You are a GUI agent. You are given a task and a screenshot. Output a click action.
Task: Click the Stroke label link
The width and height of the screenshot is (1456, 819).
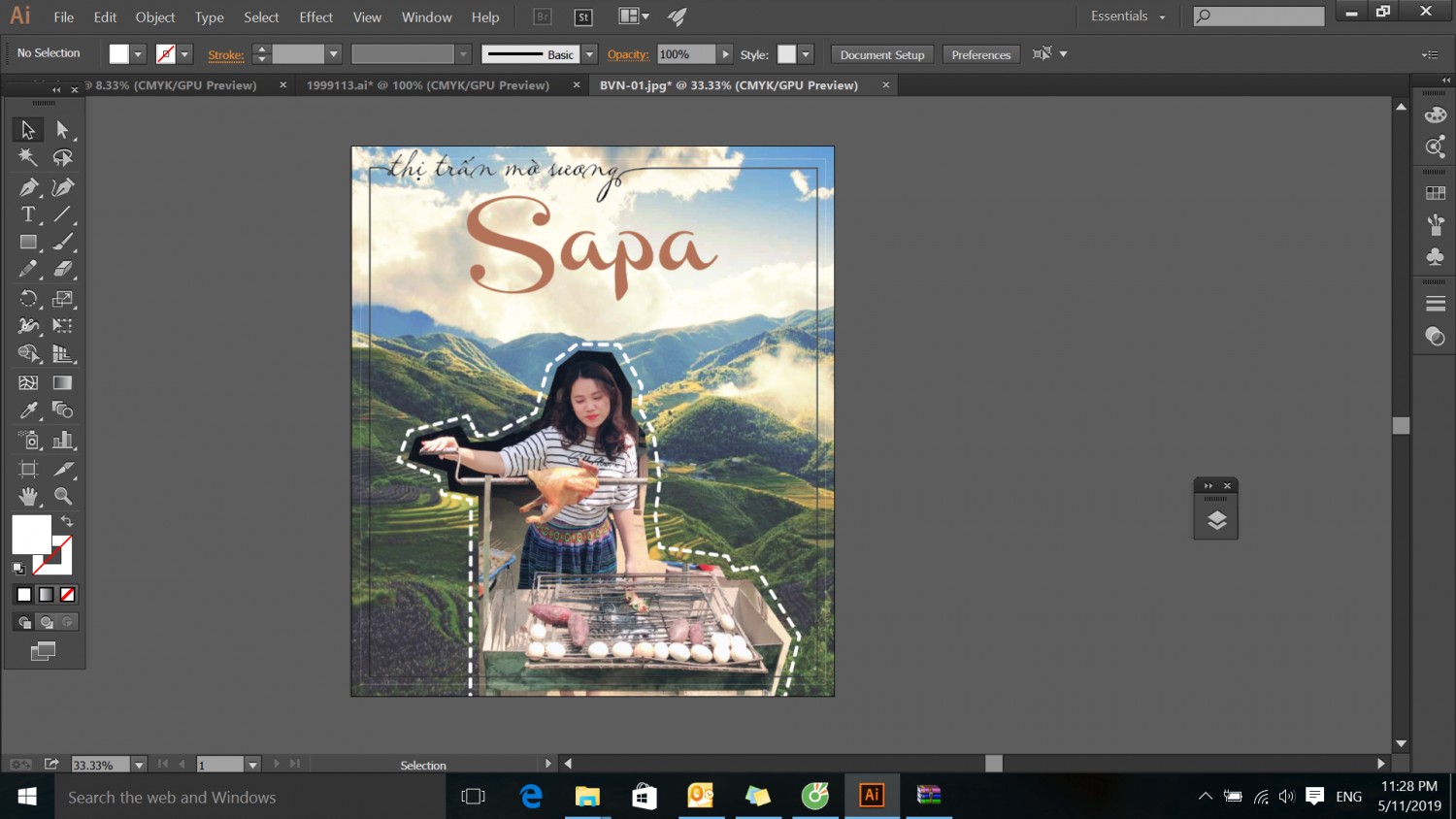(x=226, y=54)
